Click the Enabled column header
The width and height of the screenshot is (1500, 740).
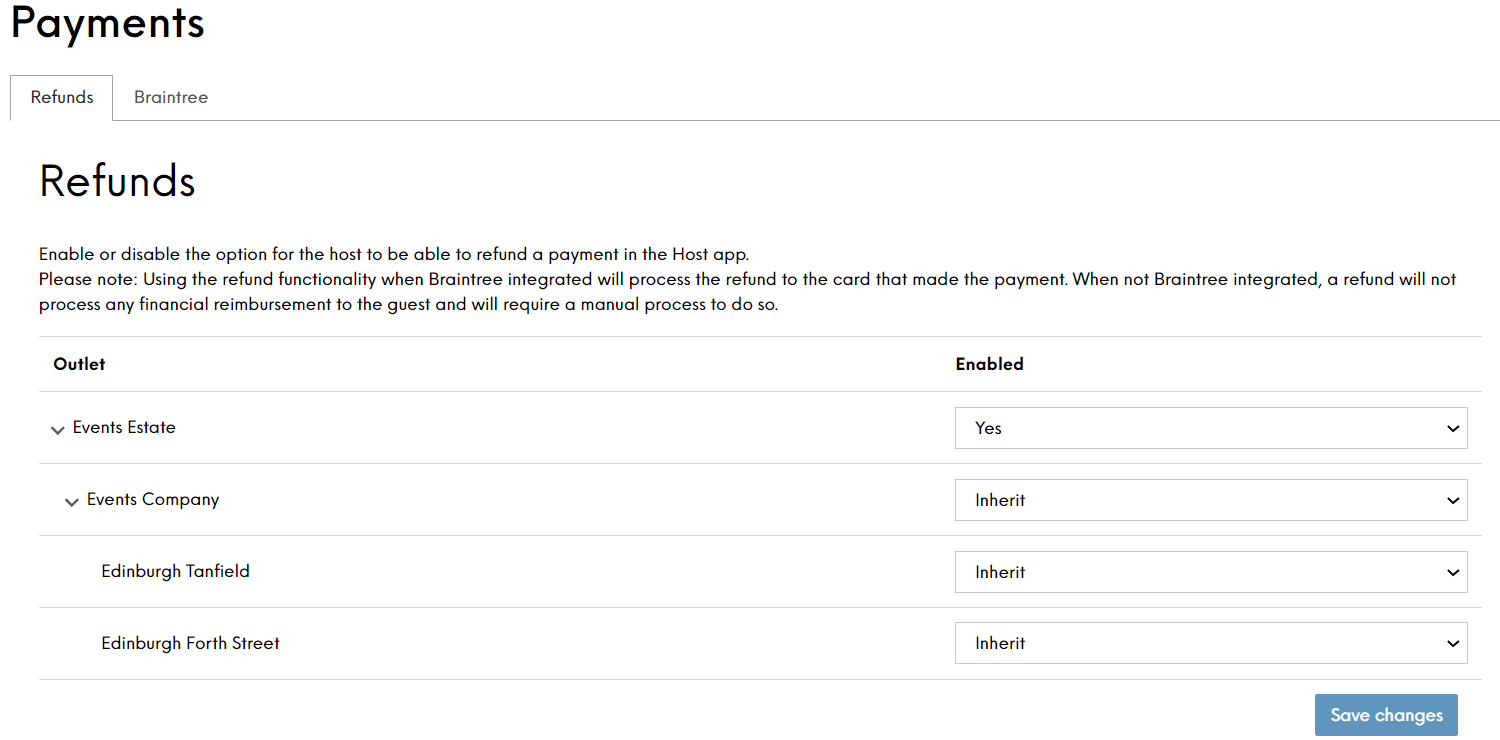990,364
